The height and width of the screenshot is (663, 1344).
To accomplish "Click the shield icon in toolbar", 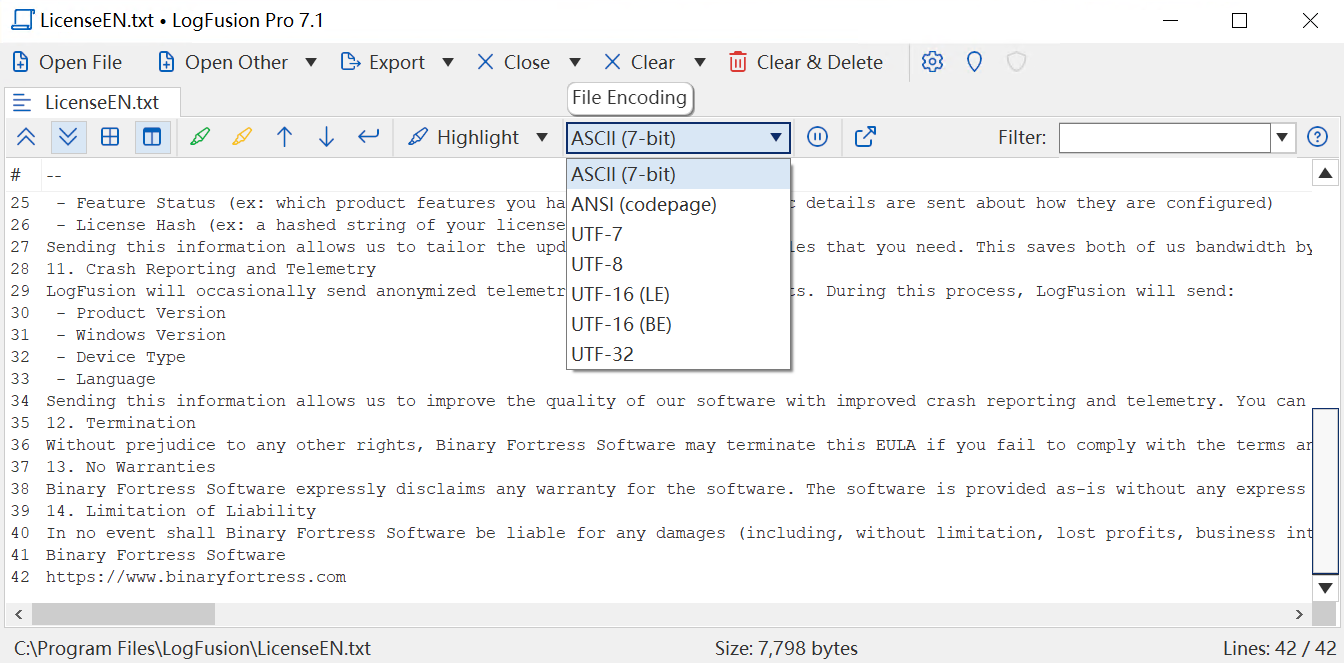I will pos(1016,62).
